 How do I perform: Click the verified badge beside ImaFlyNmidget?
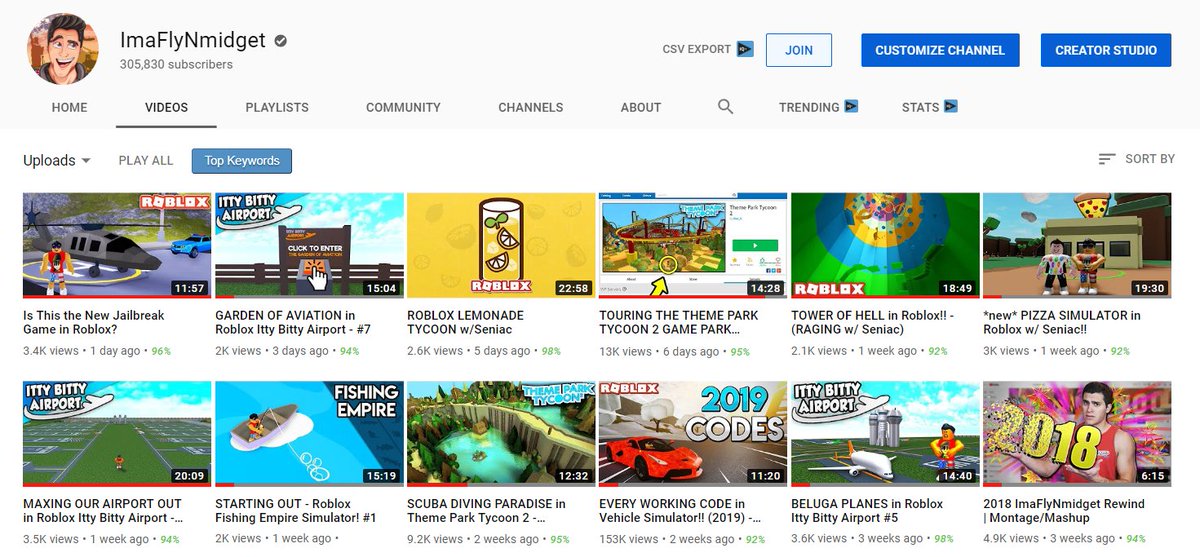(282, 42)
